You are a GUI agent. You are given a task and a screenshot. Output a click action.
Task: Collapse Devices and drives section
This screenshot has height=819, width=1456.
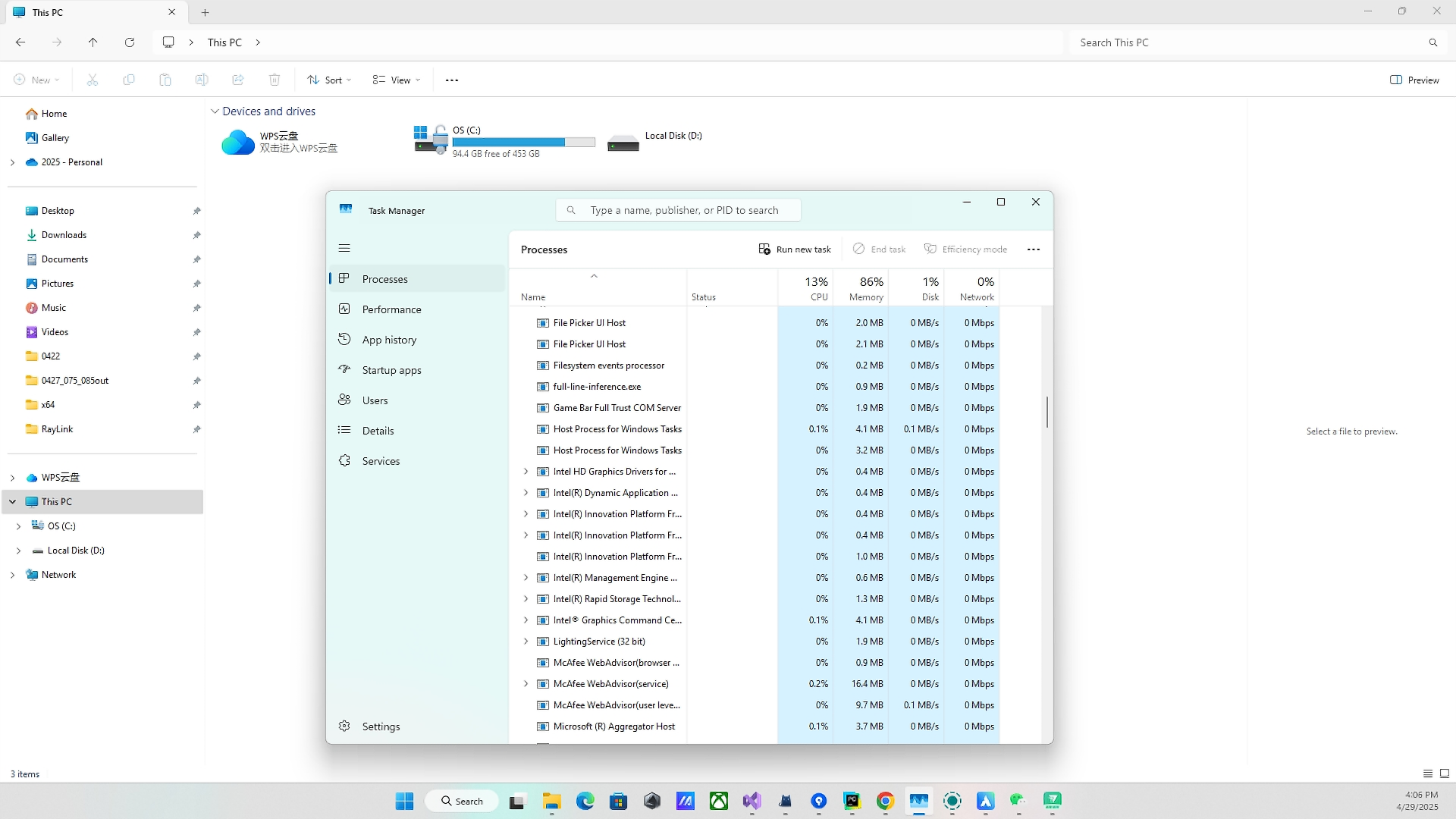pyautogui.click(x=215, y=111)
